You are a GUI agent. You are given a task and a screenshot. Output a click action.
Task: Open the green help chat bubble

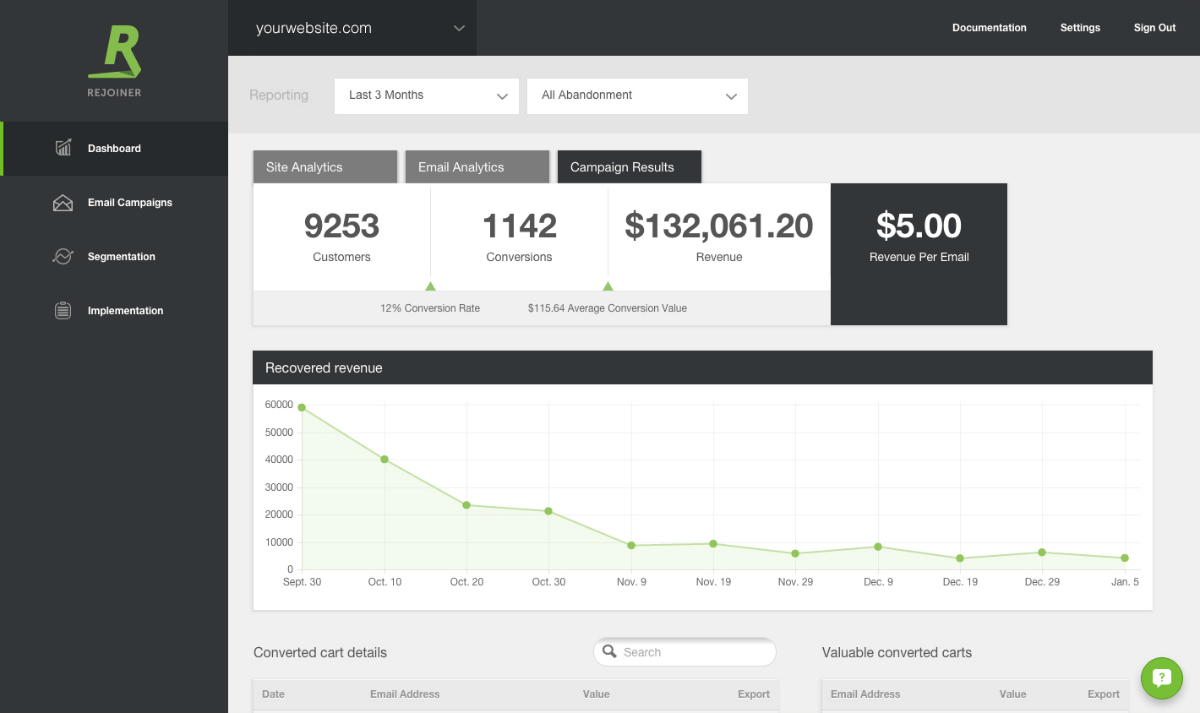click(x=1161, y=677)
